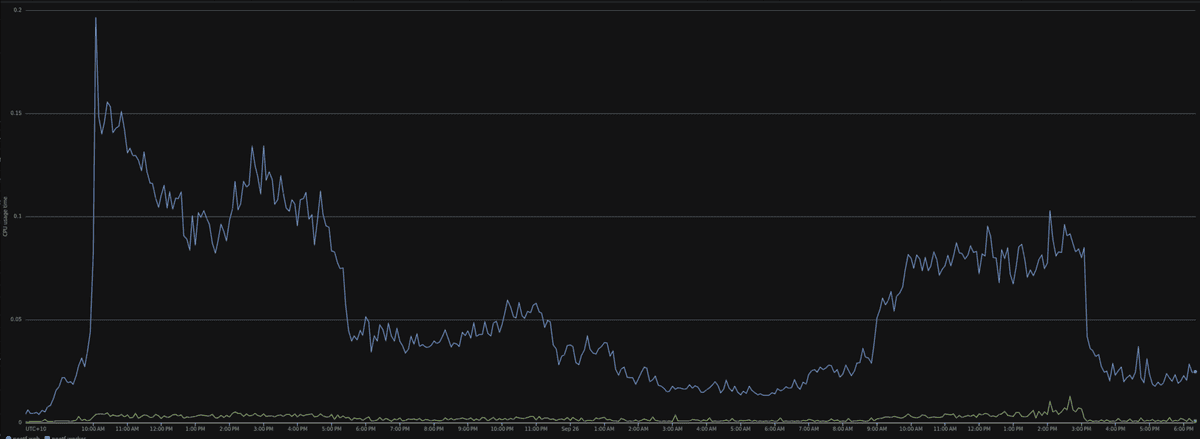Click the end-point dot of the blue line
The image size is (1200, 439).
pyautogui.click(x=1195, y=371)
